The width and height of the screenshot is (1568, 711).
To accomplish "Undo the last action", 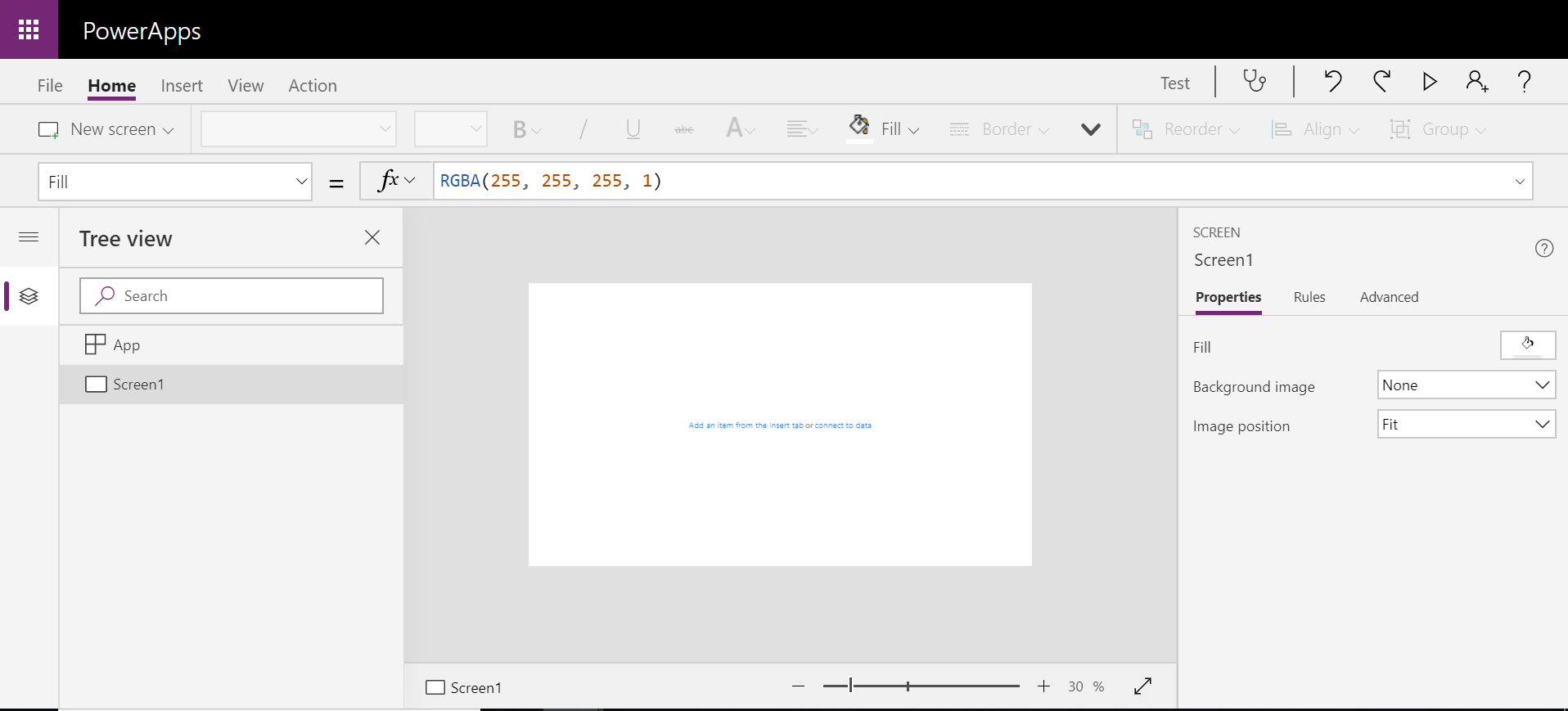I will coord(1332,81).
